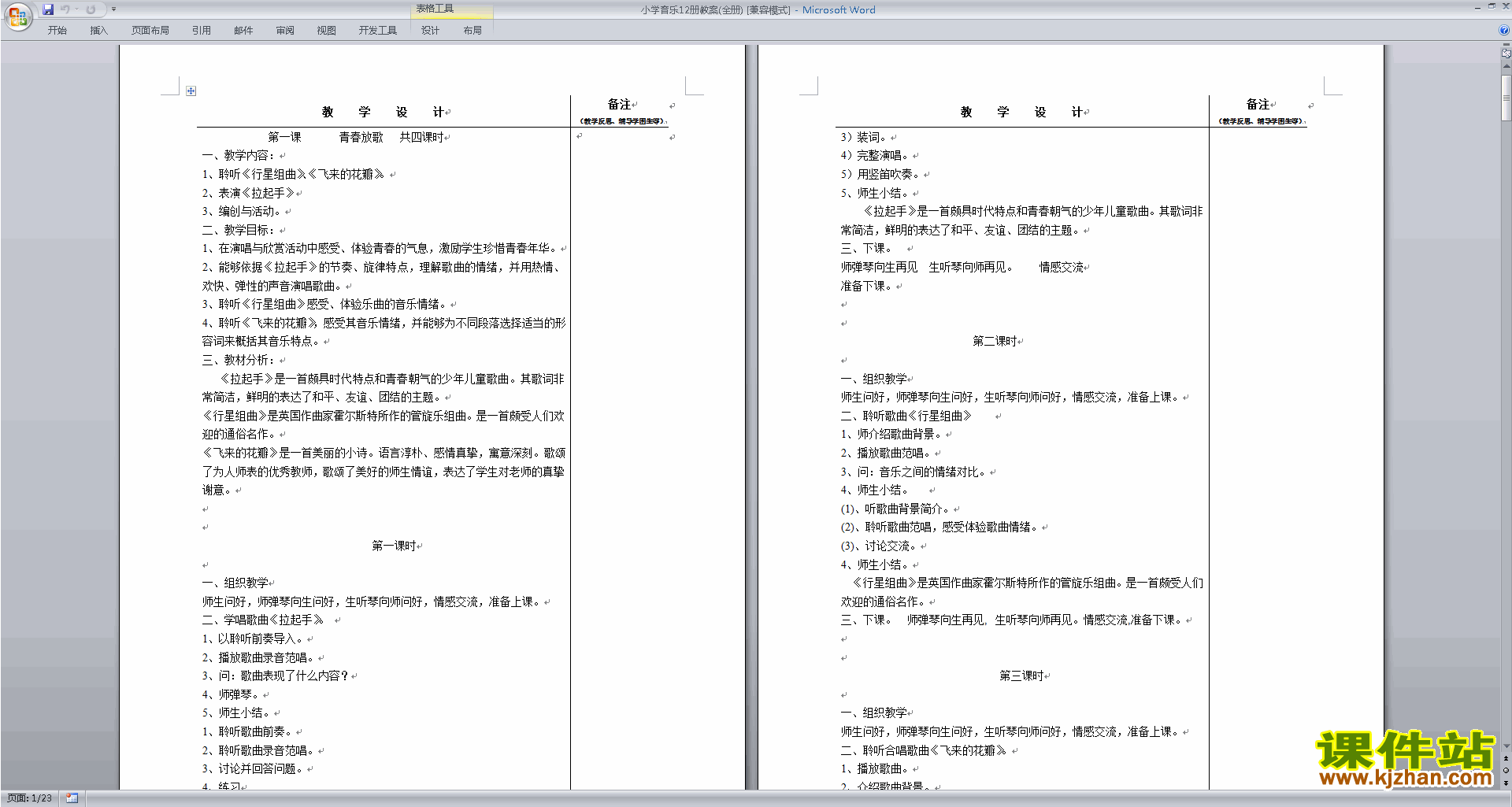Open the table tools 设计 tab
Image resolution: width=1512 pixels, height=807 pixels.
click(x=430, y=30)
